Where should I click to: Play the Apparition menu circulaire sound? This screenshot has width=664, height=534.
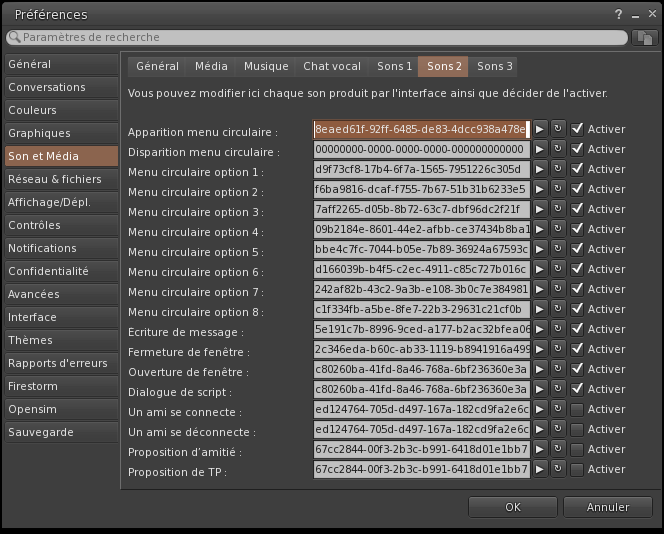pos(540,129)
